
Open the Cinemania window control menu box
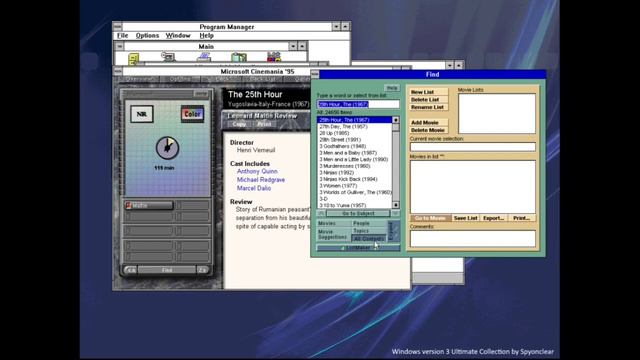[118, 71]
